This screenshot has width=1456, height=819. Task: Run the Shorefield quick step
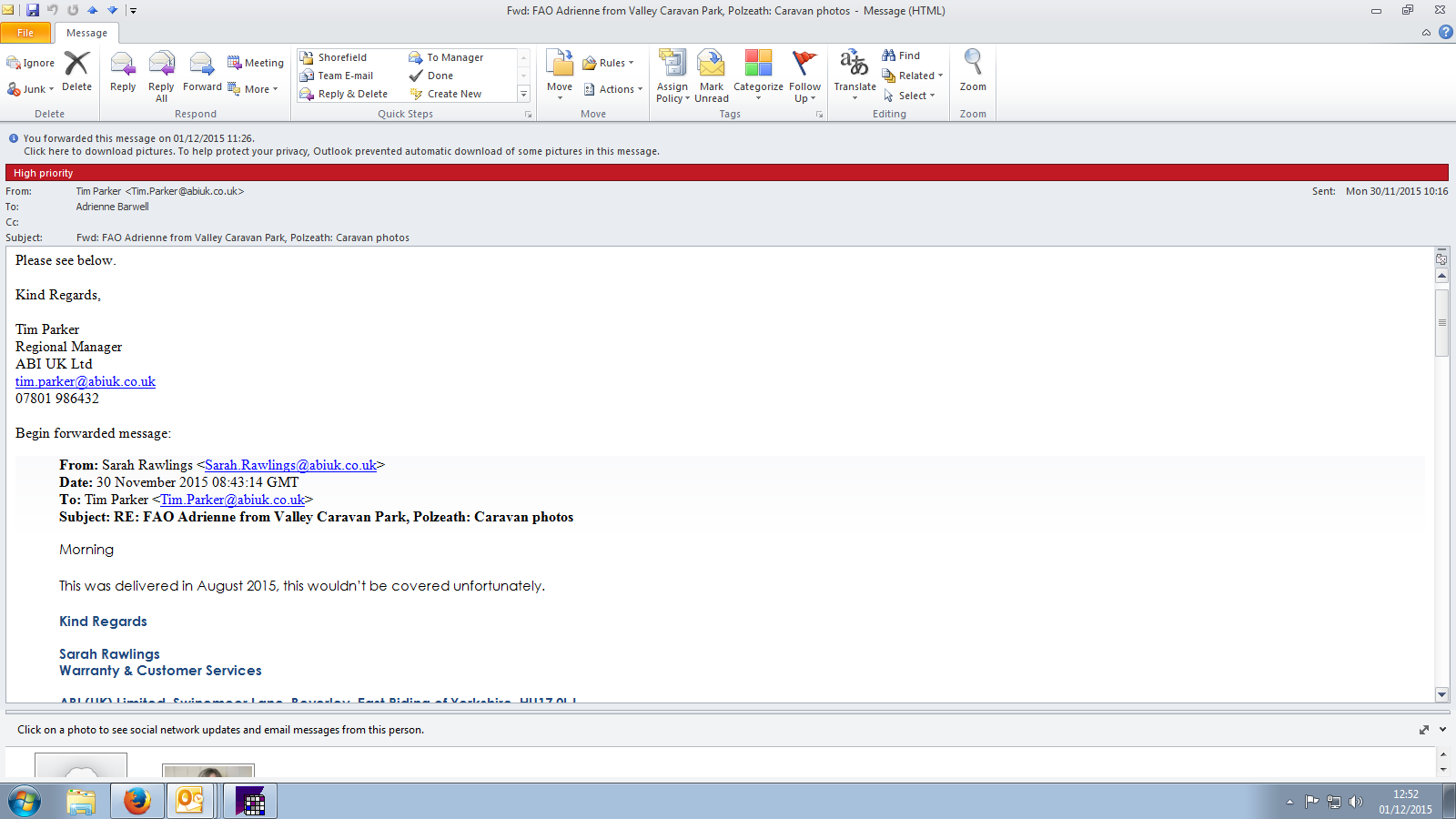333,57
